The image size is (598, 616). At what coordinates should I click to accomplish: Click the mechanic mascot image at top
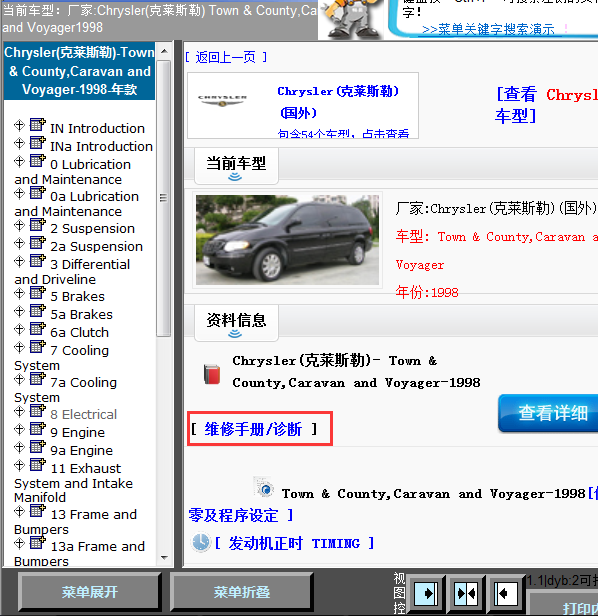(352, 19)
